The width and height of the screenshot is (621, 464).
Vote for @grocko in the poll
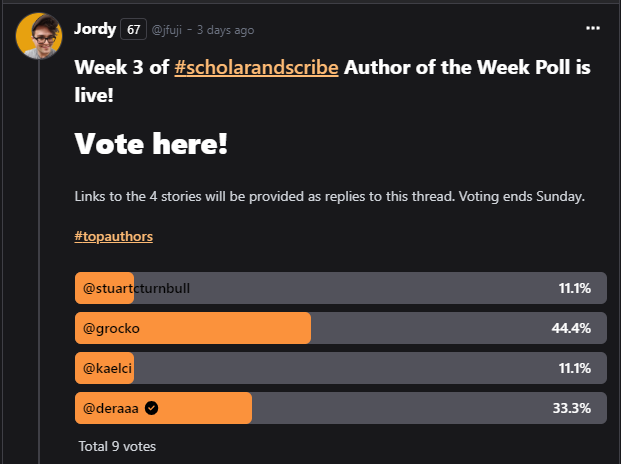pos(341,328)
